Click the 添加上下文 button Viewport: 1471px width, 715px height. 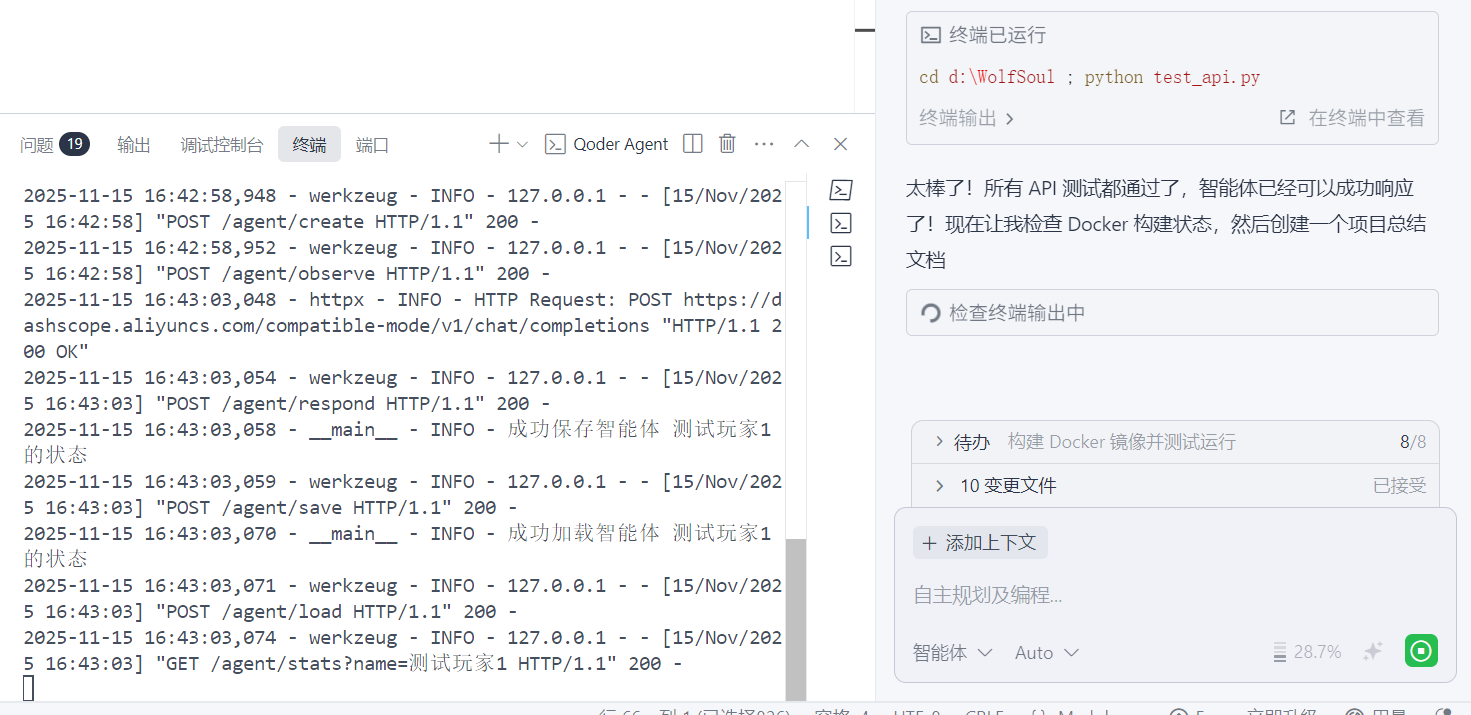coord(980,543)
